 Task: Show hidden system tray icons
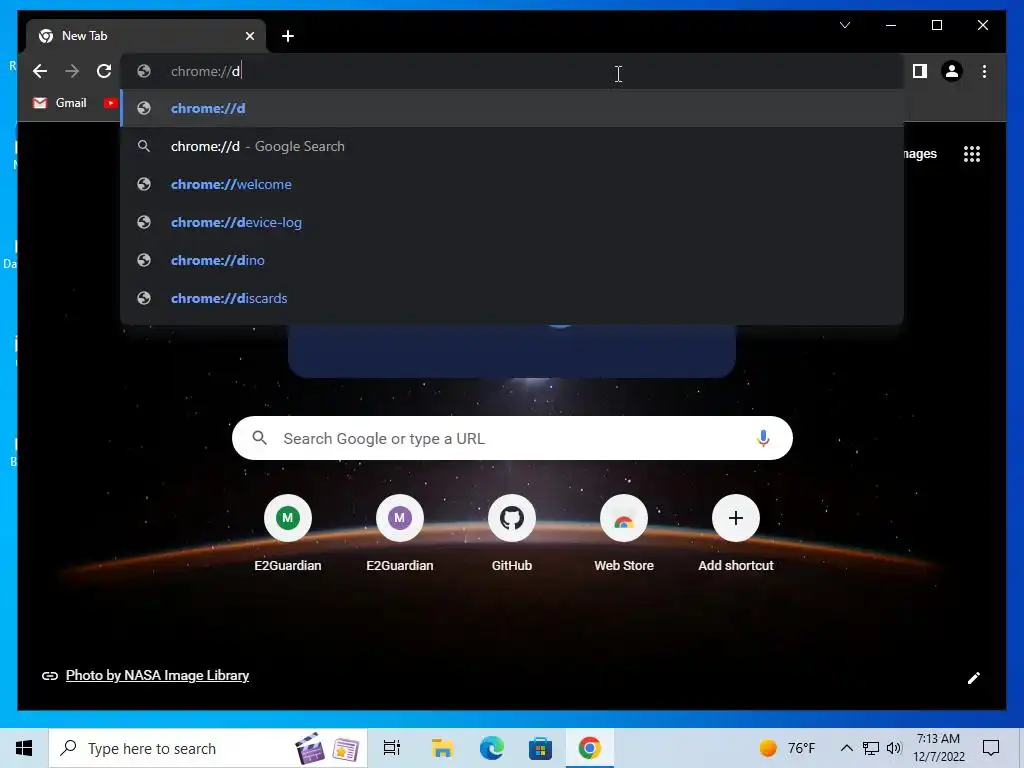846,748
